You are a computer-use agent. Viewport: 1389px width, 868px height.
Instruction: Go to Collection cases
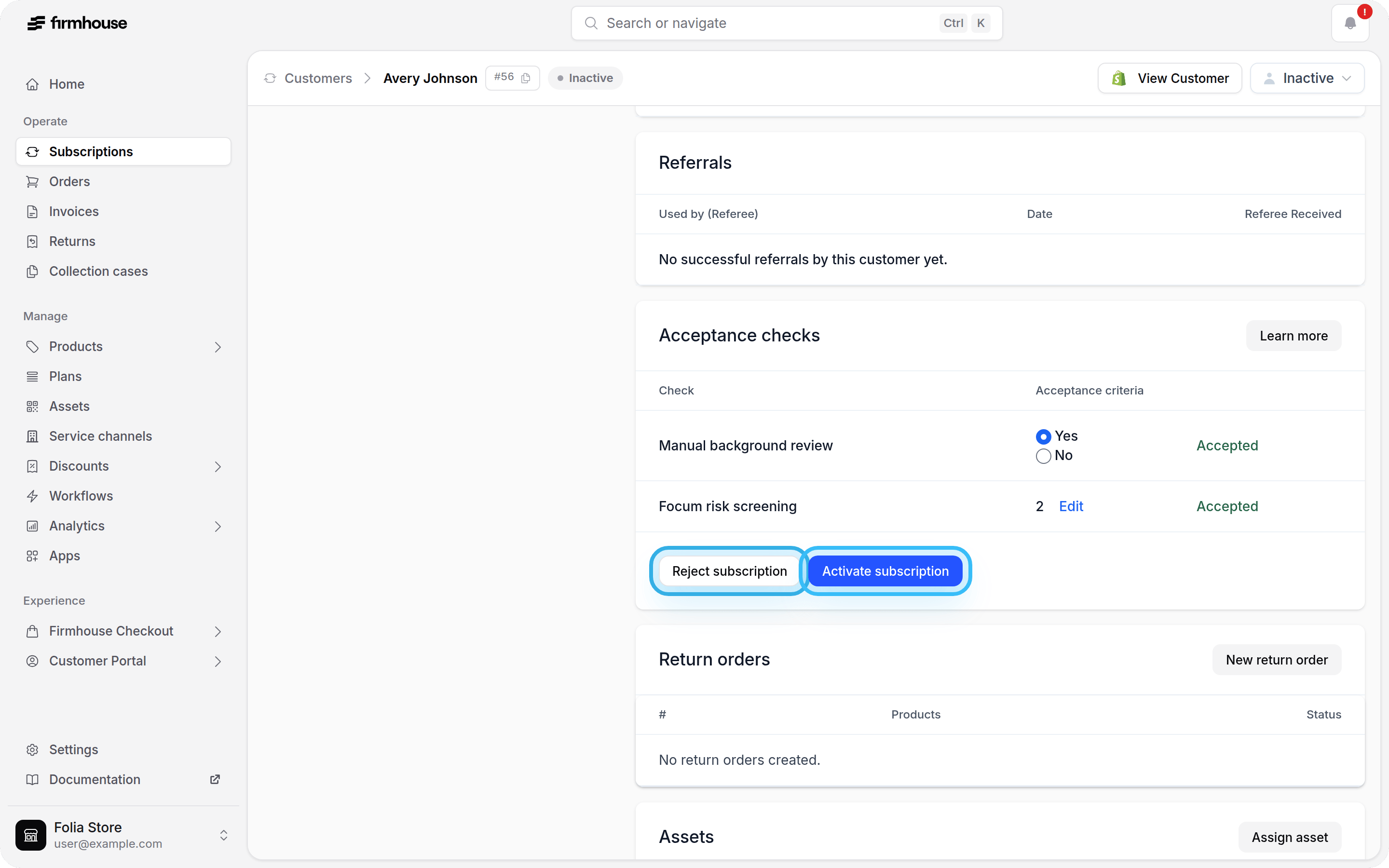pos(123,271)
